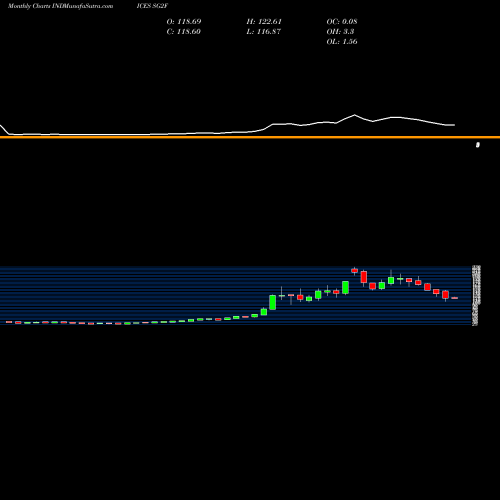Click the 'ICES SG2F' symbol label
This screenshot has width=500, height=500.
point(152,6)
